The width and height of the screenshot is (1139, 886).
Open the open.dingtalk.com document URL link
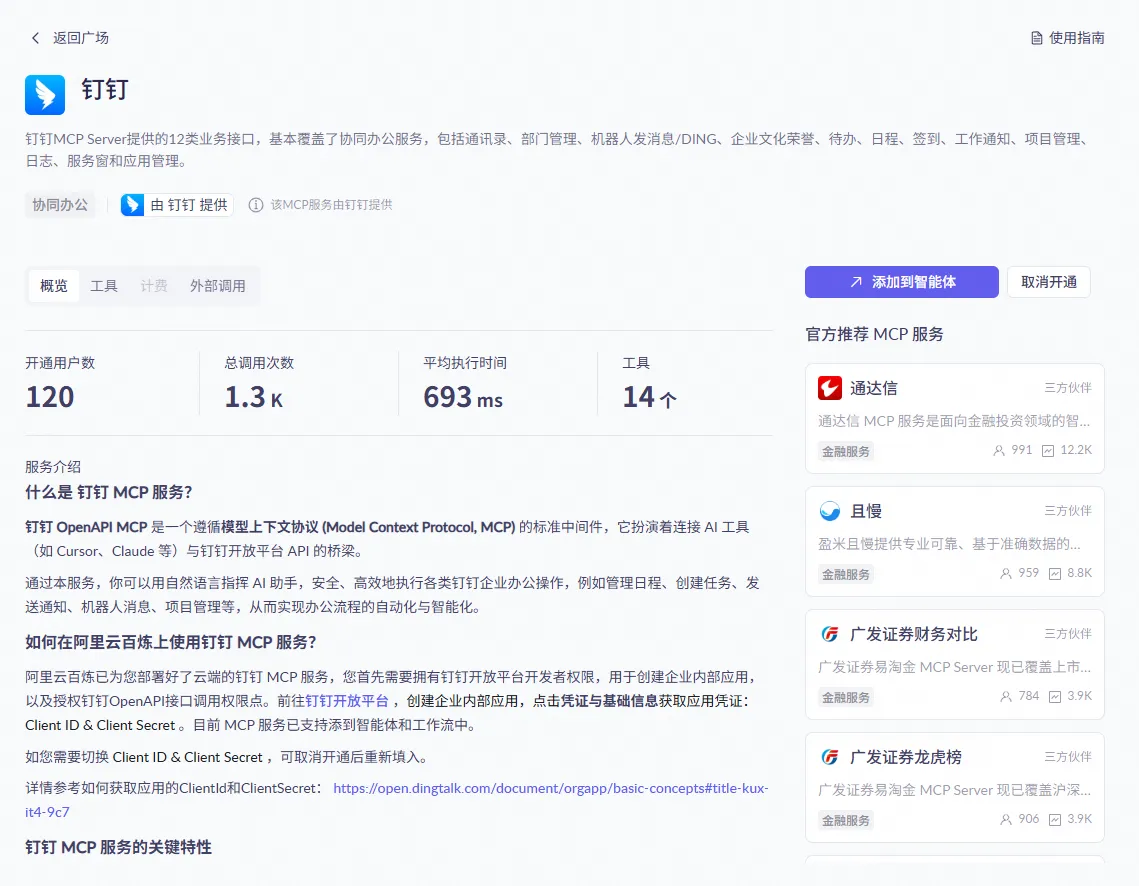(551, 788)
